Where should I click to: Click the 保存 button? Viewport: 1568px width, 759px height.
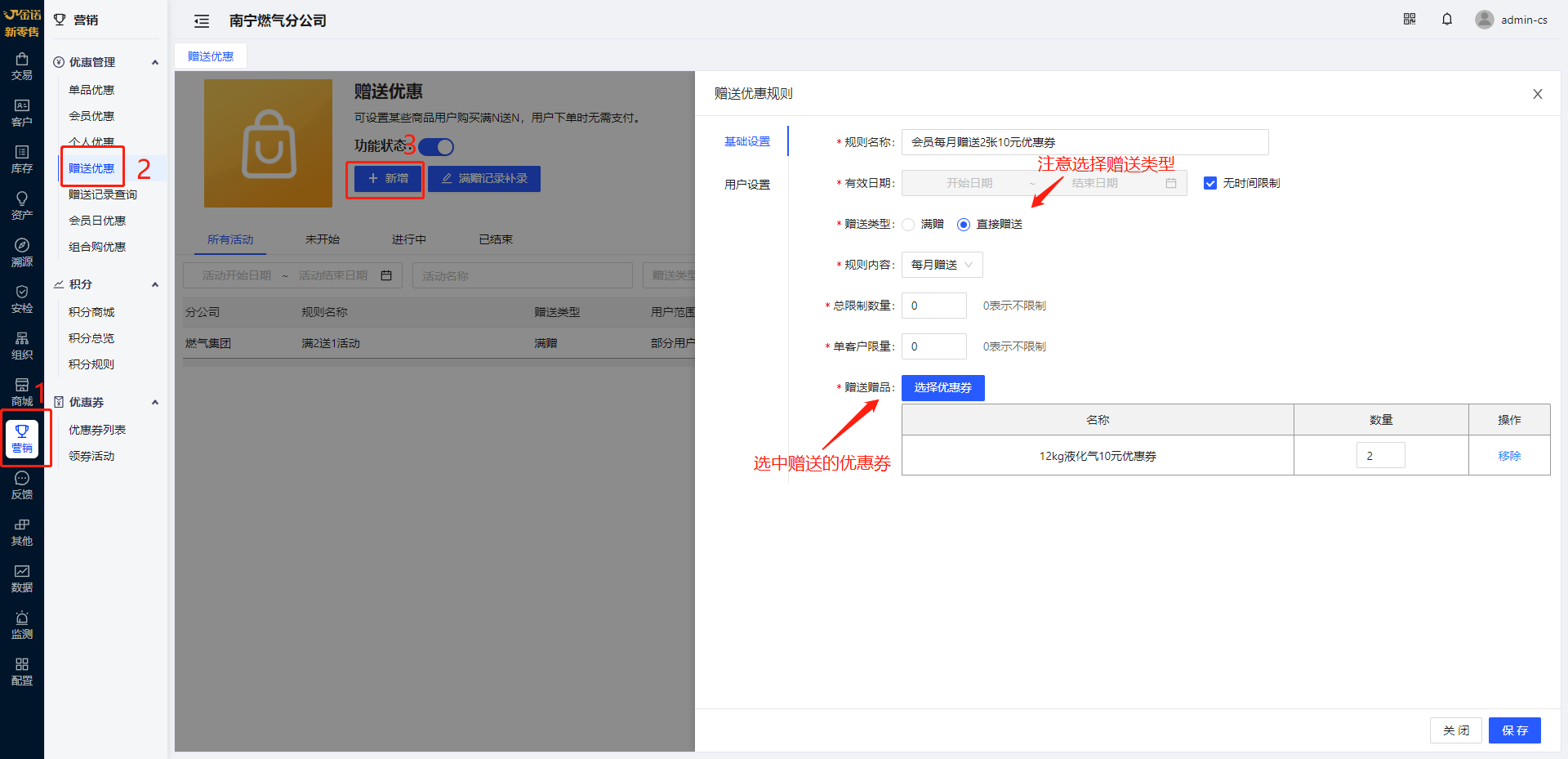[1515, 730]
